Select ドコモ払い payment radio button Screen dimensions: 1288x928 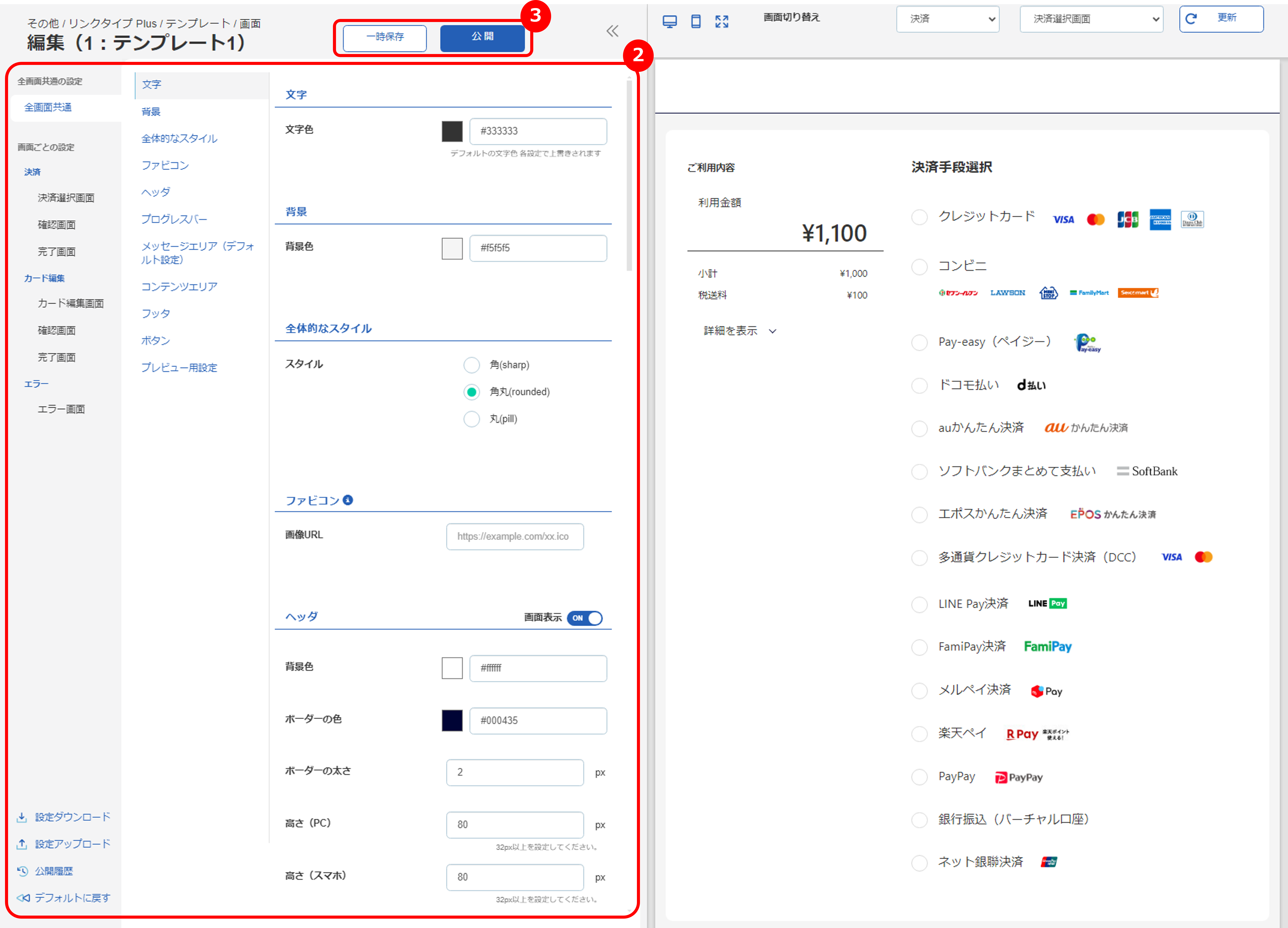click(x=919, y=385)
